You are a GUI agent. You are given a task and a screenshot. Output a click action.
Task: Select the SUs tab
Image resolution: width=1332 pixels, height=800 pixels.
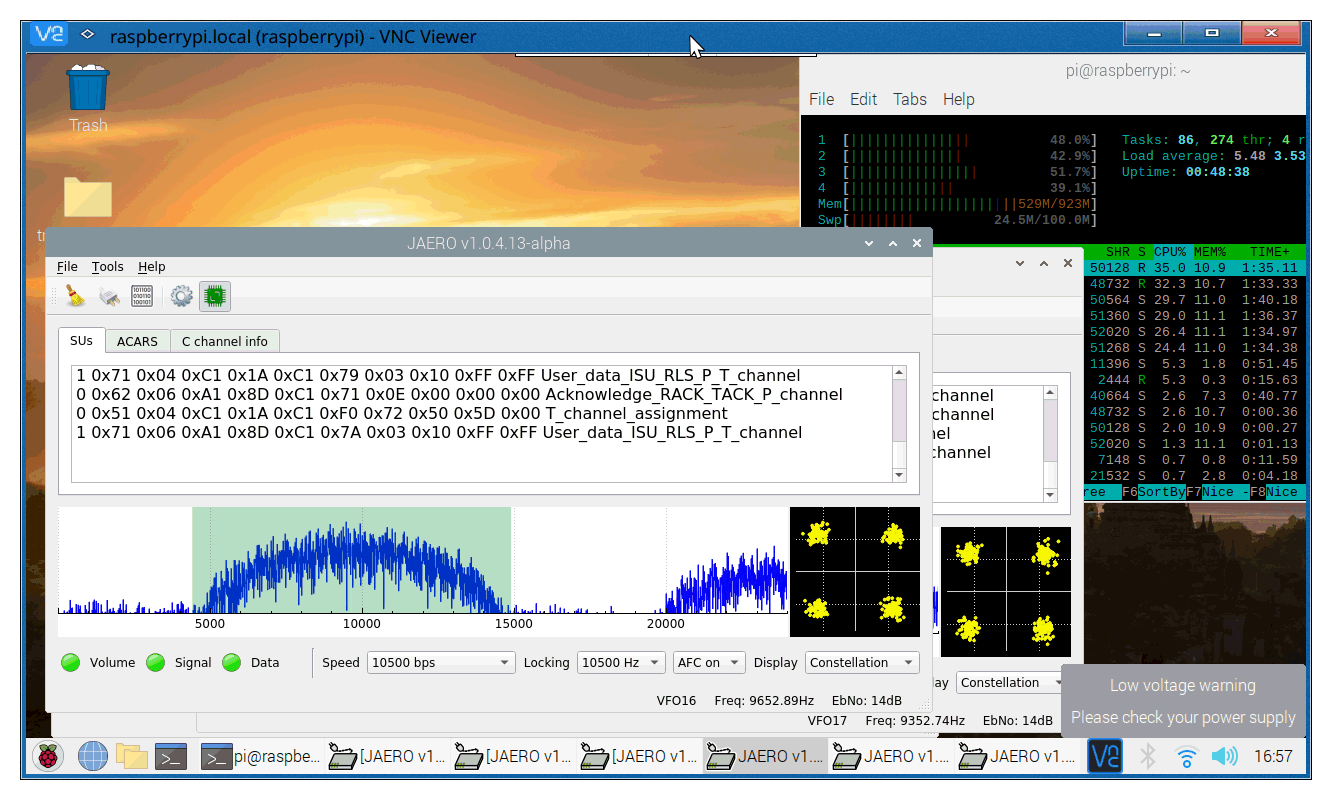pos(81,340)
